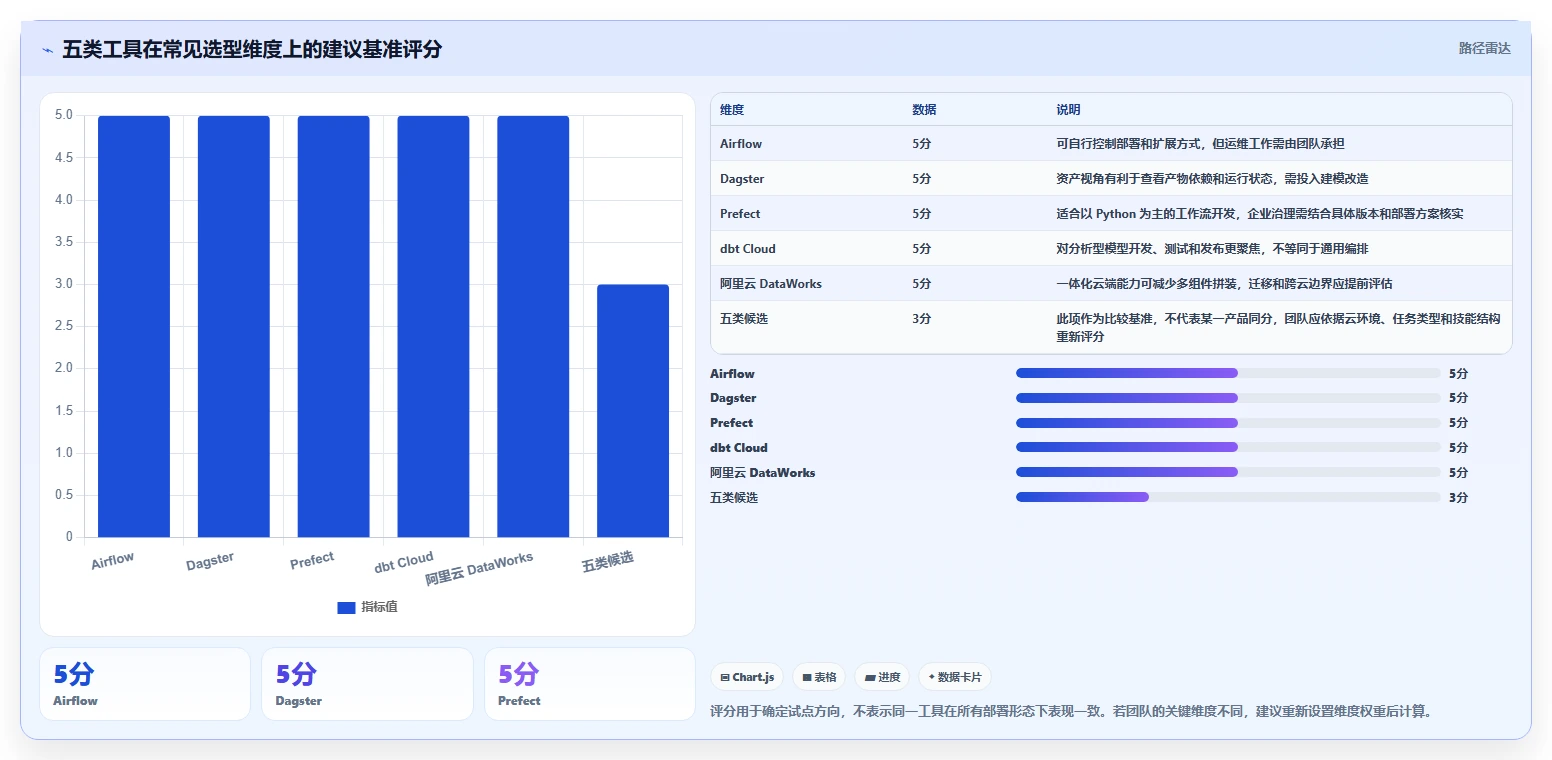Toggle the 指标值 legend swatch under the chart
This screenshot has width=1552, height=760.
(346, 607)
